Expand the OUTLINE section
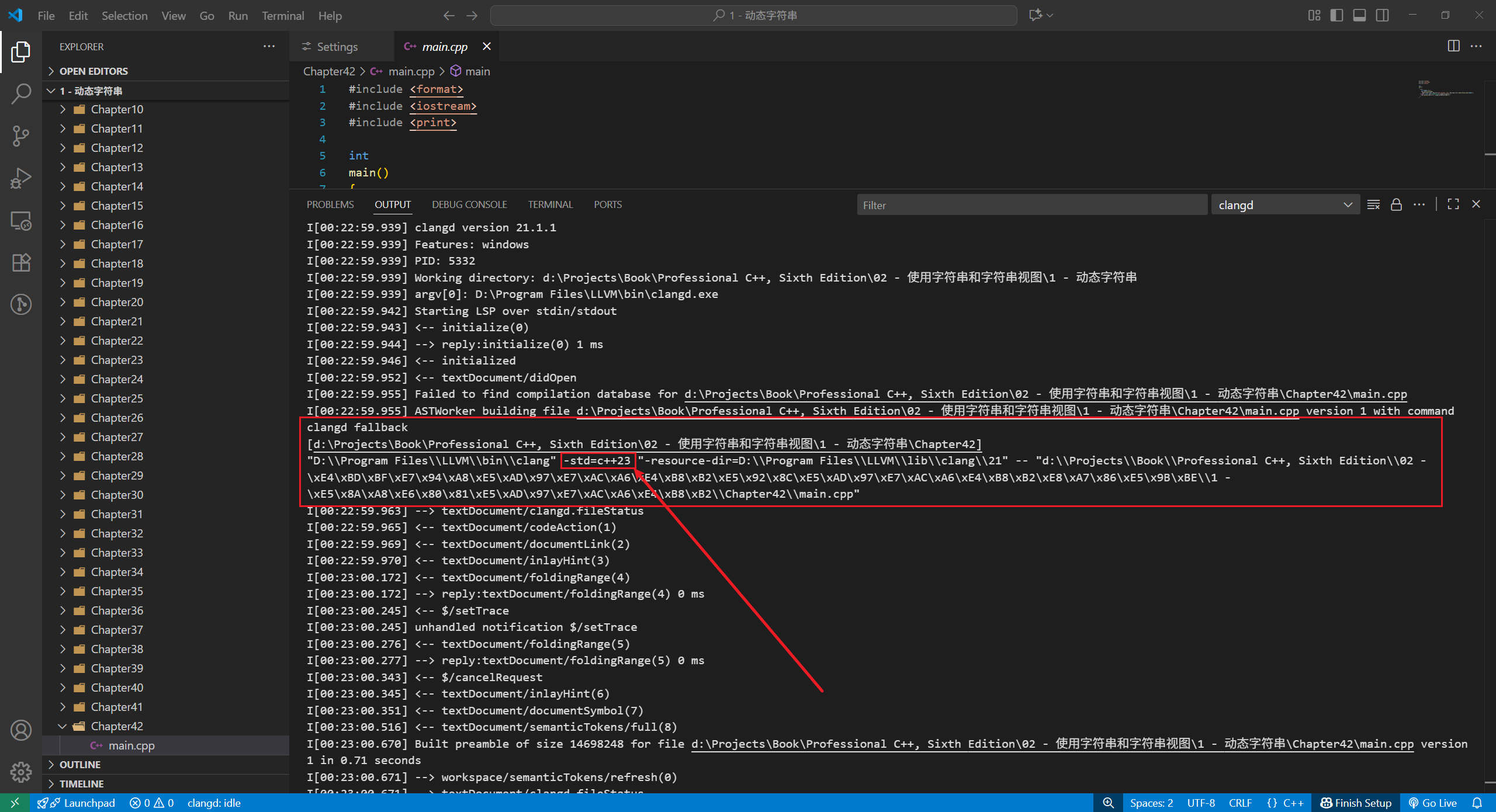Screen dimensions: 1496x812 tap(80, 765)
